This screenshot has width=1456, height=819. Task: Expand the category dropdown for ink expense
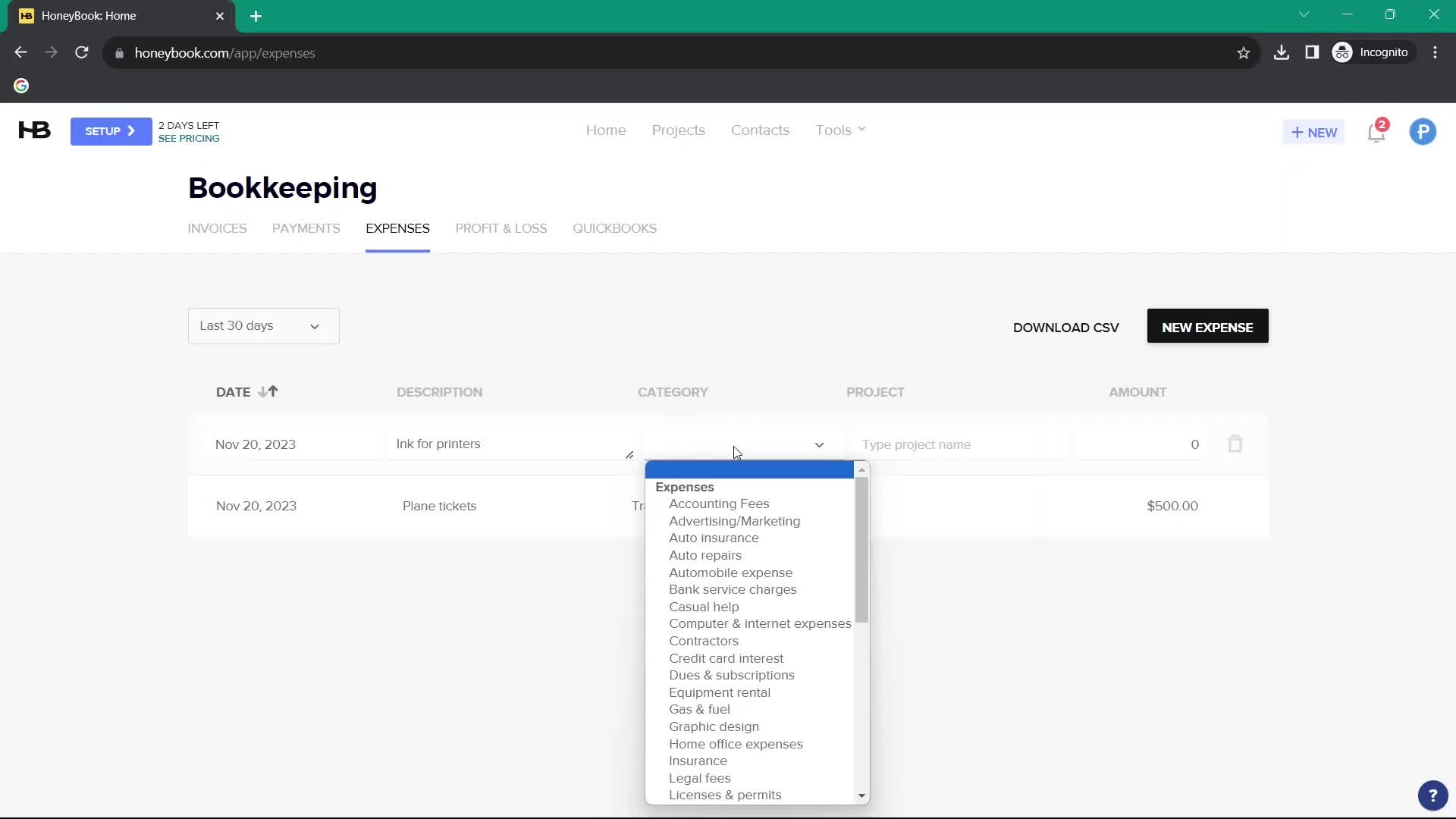point(820,444)
